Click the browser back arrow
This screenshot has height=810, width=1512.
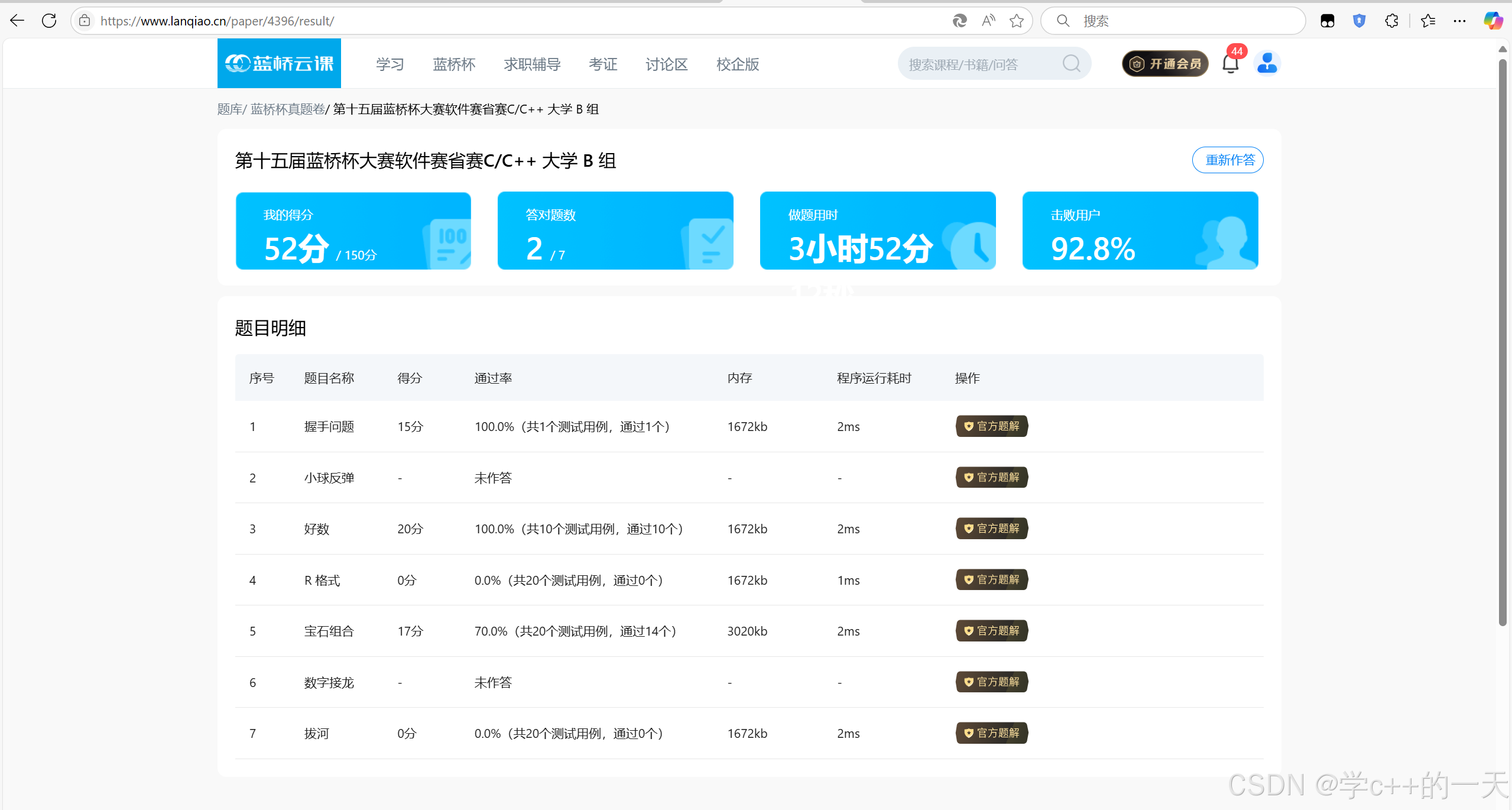[x=17, y=21]
